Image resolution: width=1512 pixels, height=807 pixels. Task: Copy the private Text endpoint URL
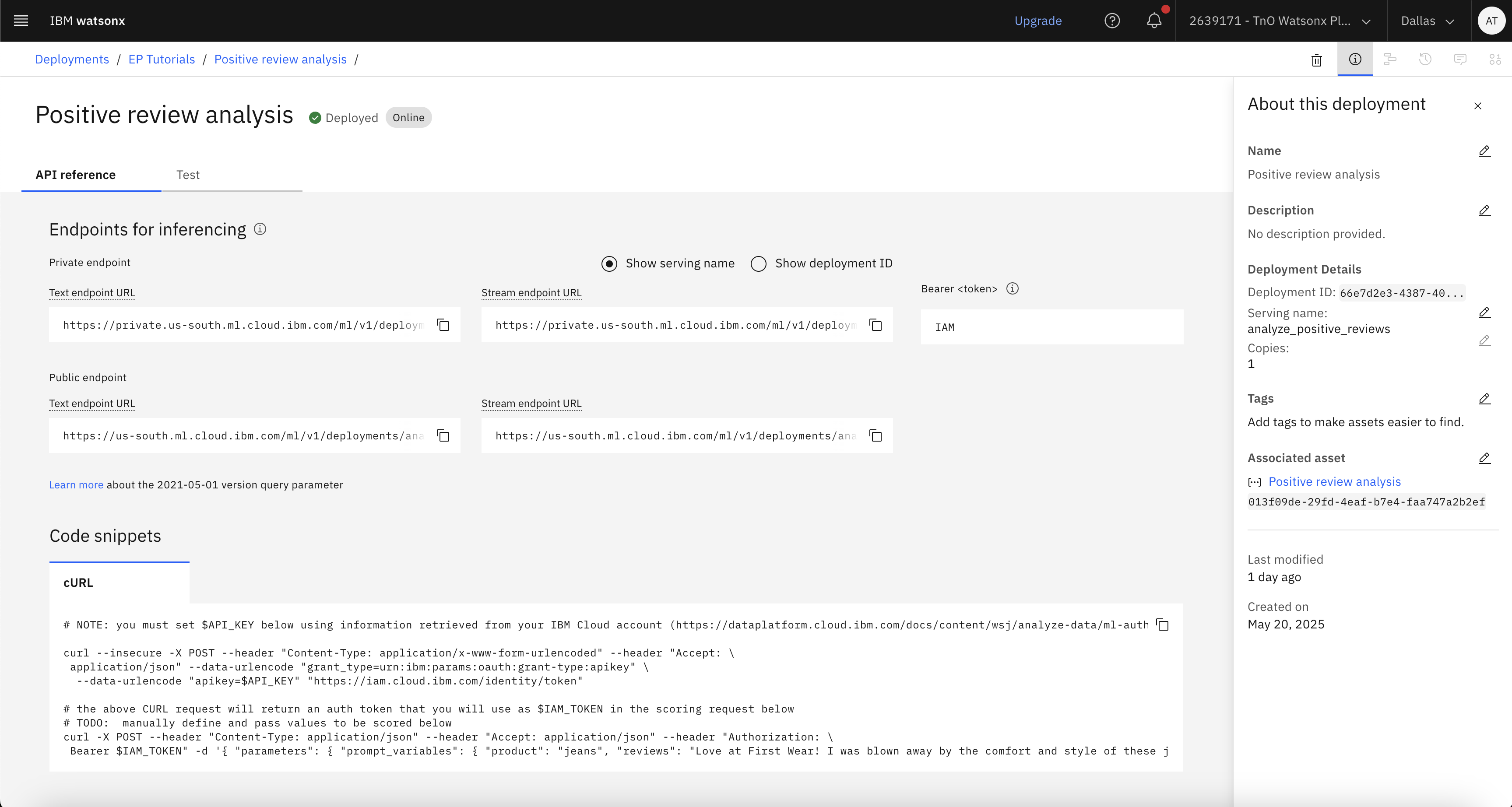click(x=443, y=325)
